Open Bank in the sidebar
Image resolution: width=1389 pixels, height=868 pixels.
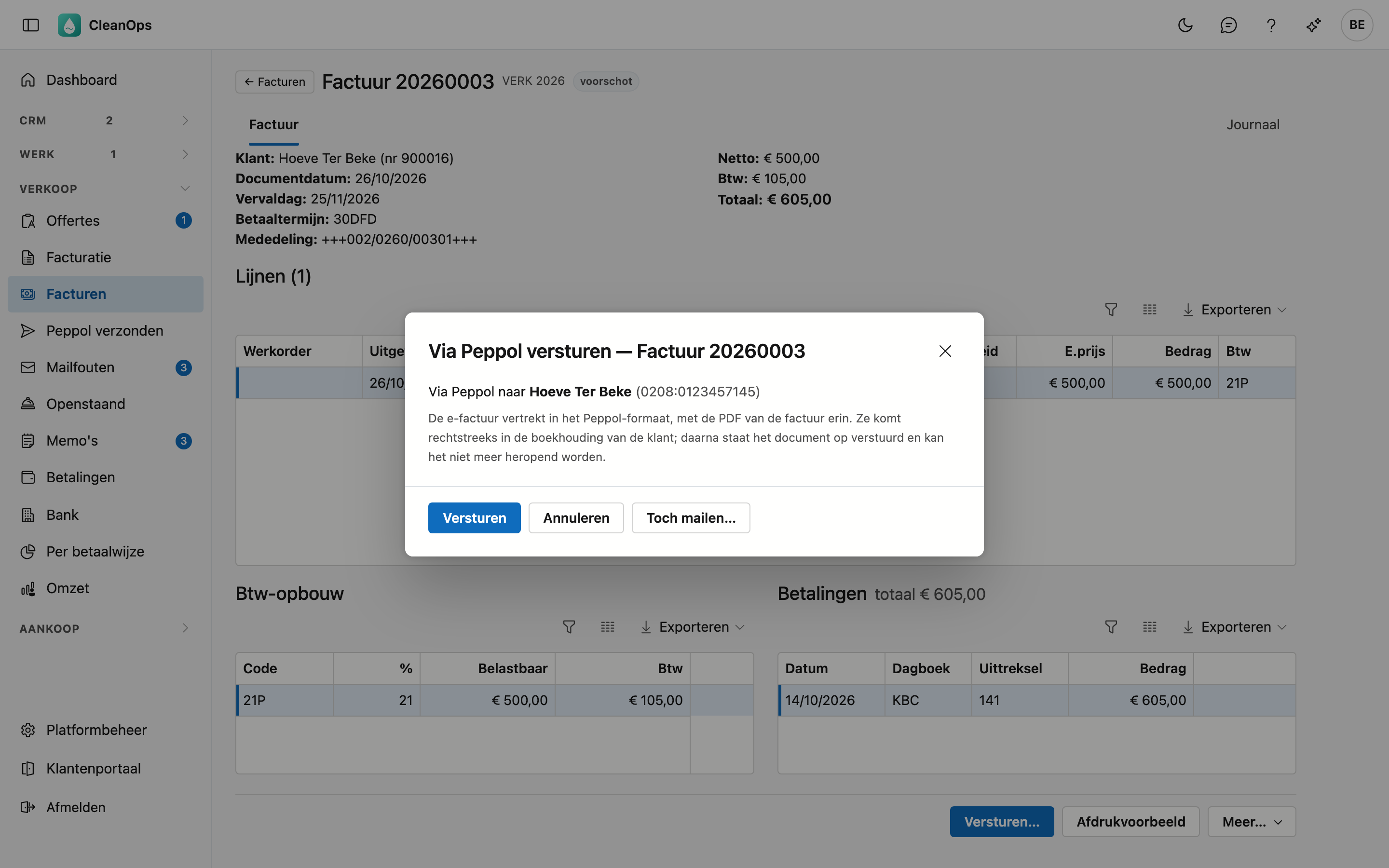[x=106, y=515]
